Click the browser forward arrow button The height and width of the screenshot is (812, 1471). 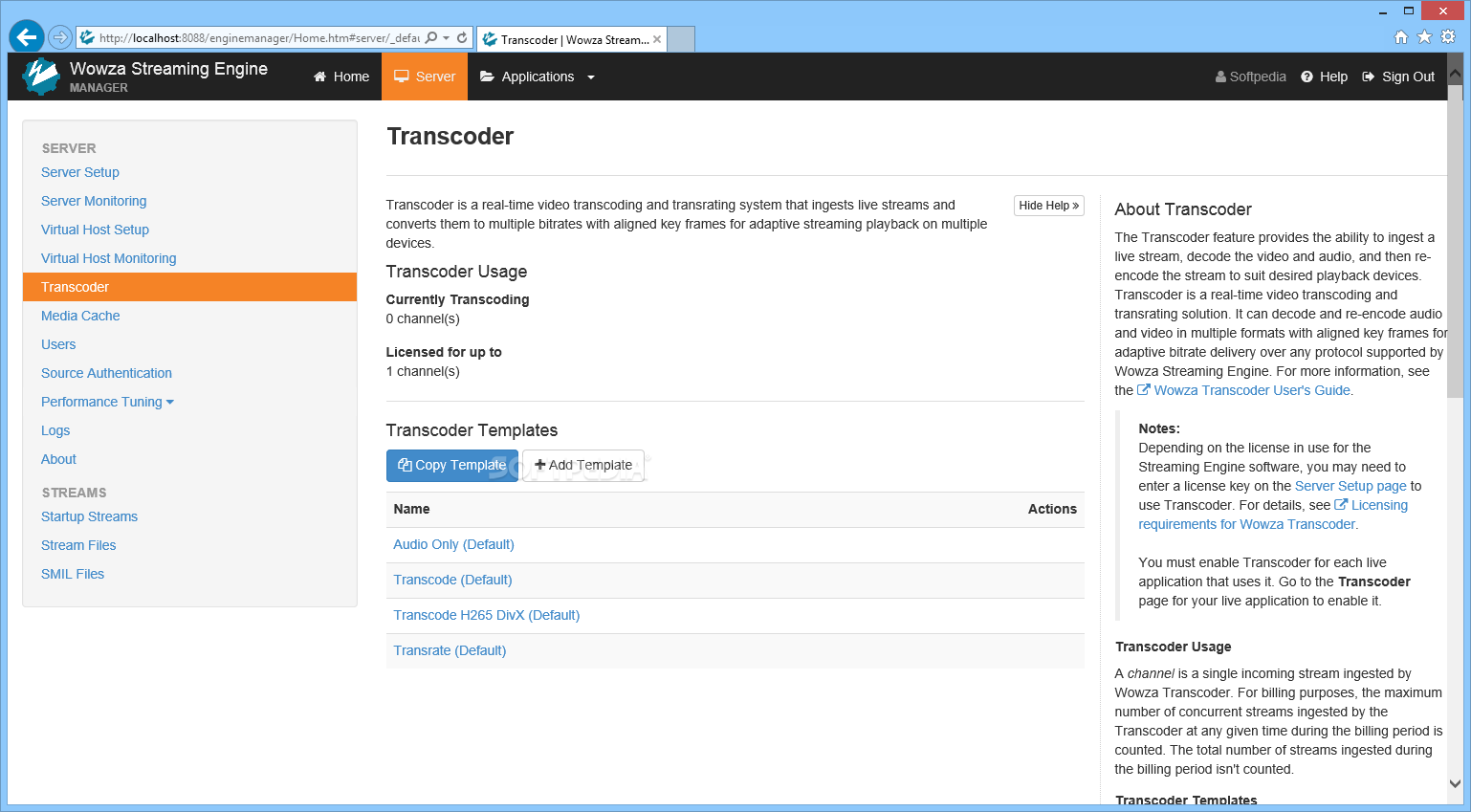(x=60, y=37)
